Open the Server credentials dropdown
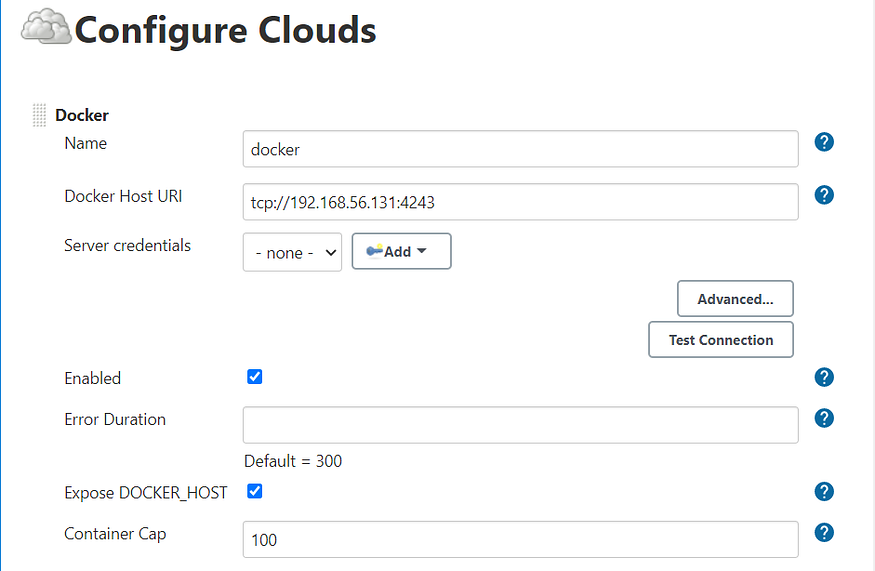 [x=292, y=252]
